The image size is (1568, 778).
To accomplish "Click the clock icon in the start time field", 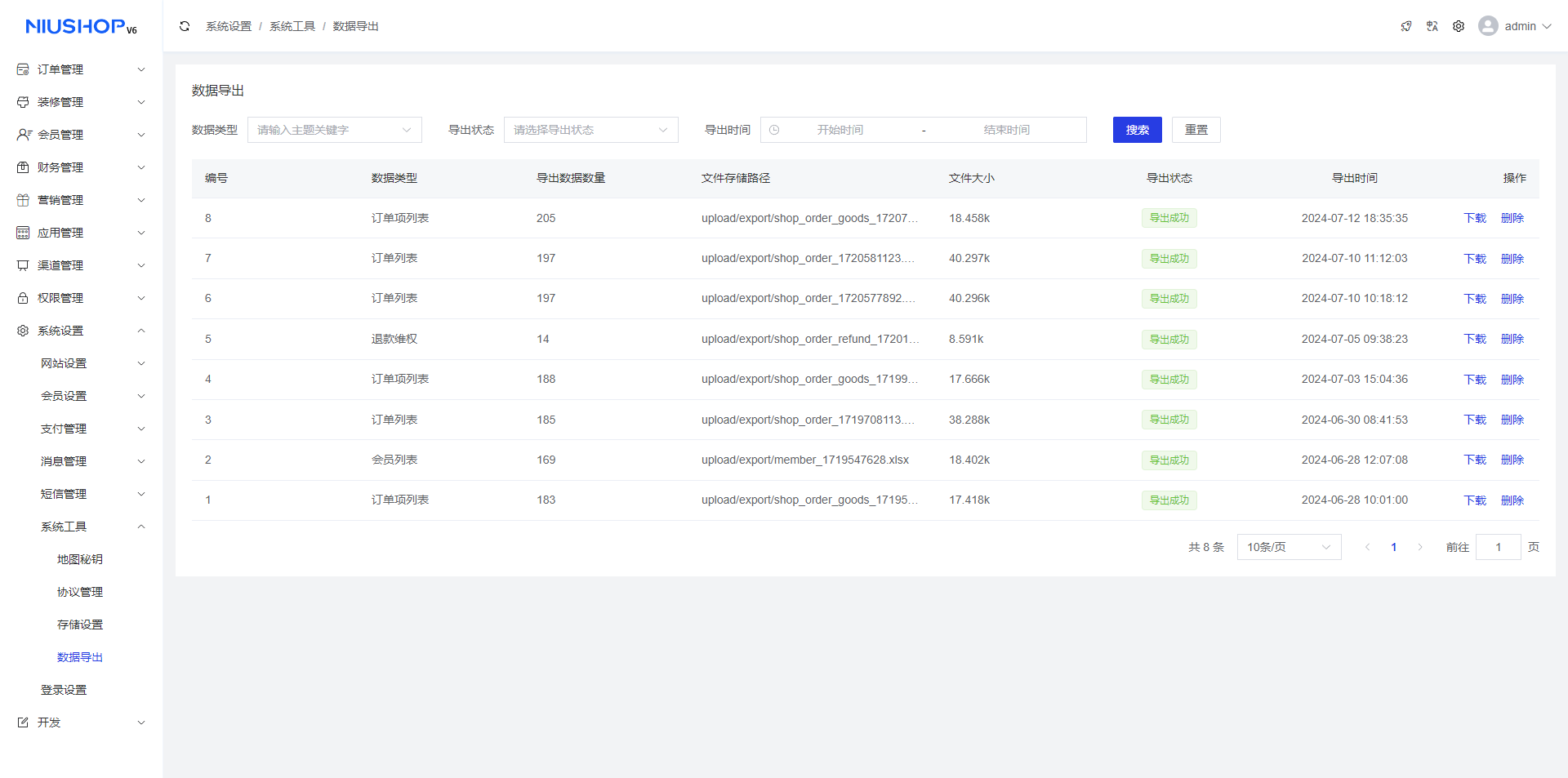I will click(x=774, y=130).
